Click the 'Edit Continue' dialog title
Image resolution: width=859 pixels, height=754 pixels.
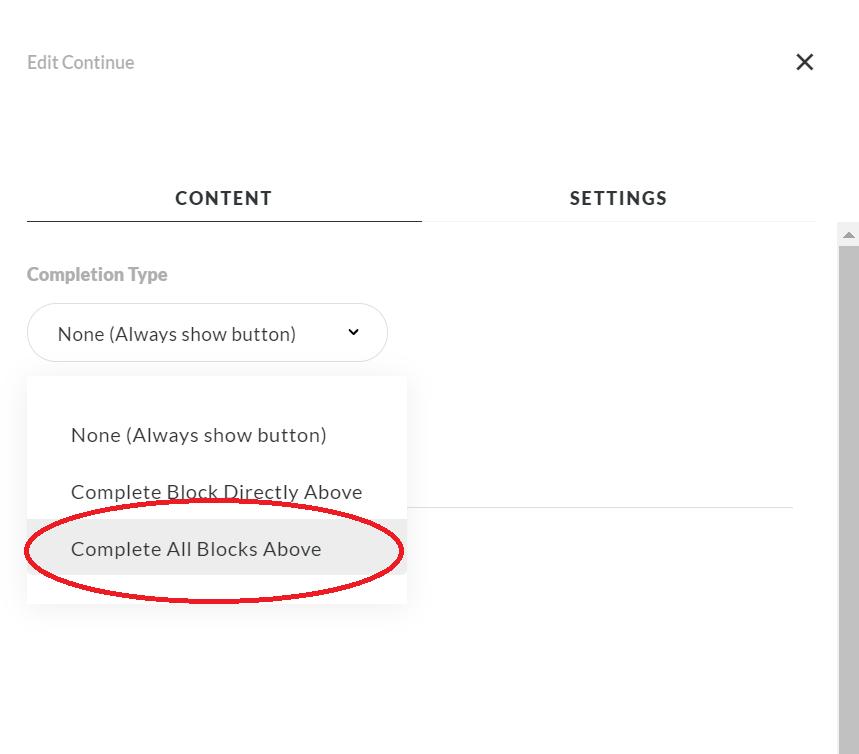pos(81,63)
